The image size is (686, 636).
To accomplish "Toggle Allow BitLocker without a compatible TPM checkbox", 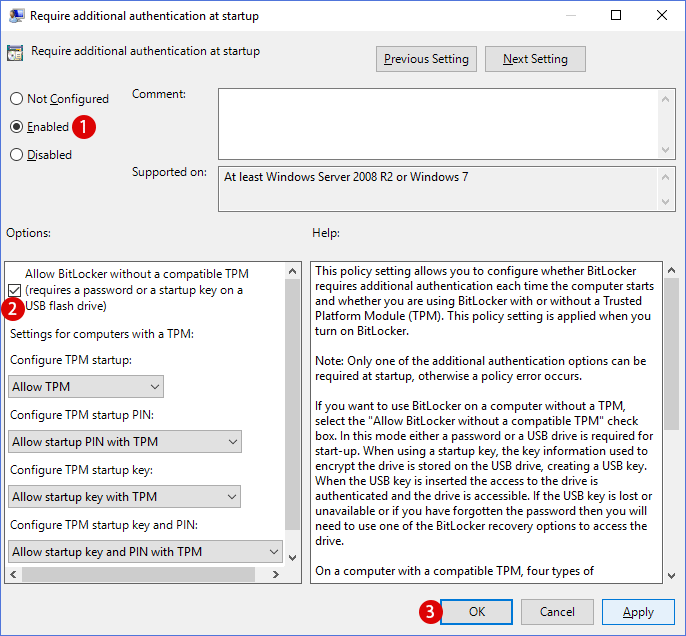I will [x=14, y=290].
